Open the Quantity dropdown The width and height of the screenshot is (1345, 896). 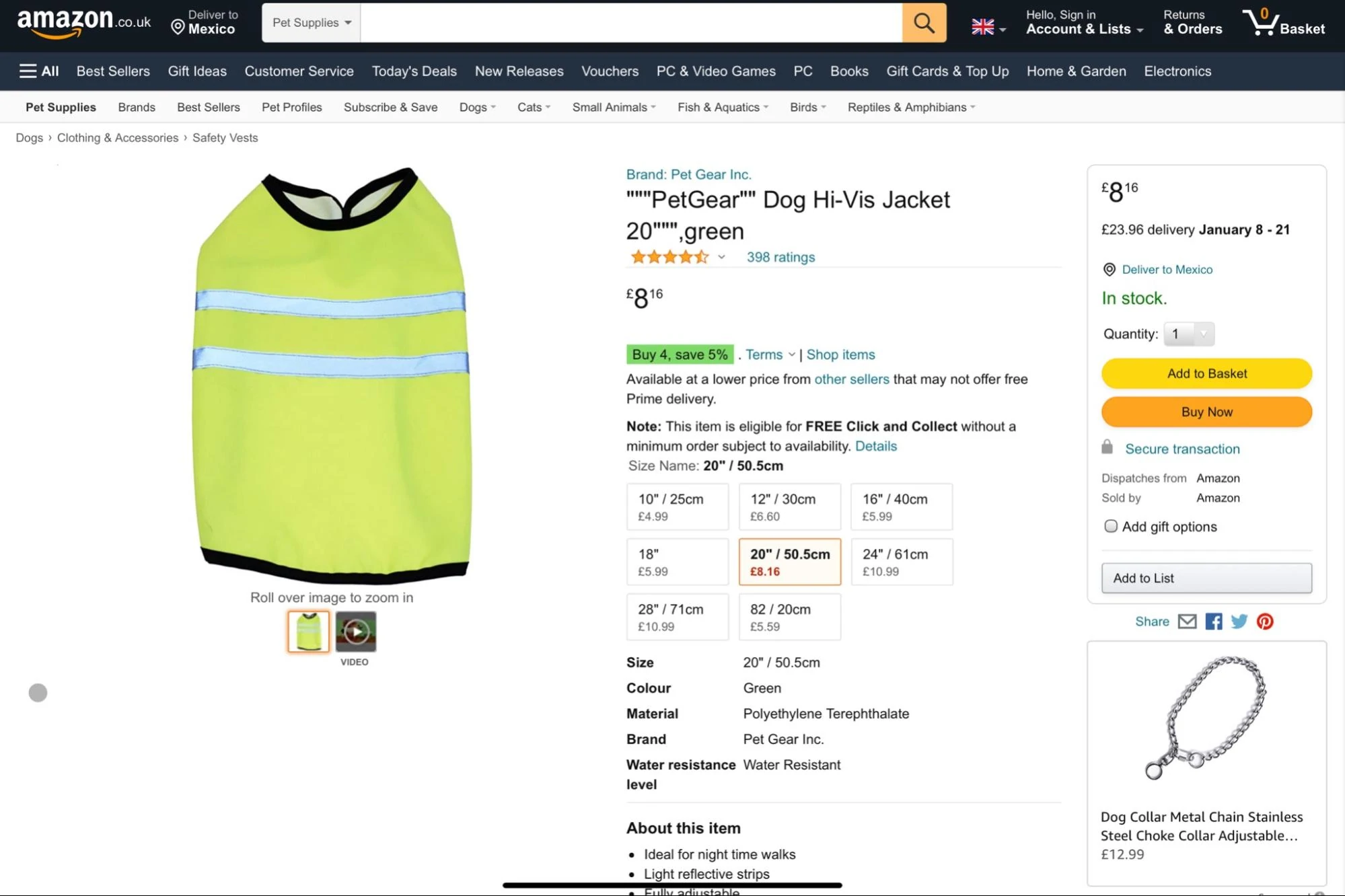[x=1189, y=334]
